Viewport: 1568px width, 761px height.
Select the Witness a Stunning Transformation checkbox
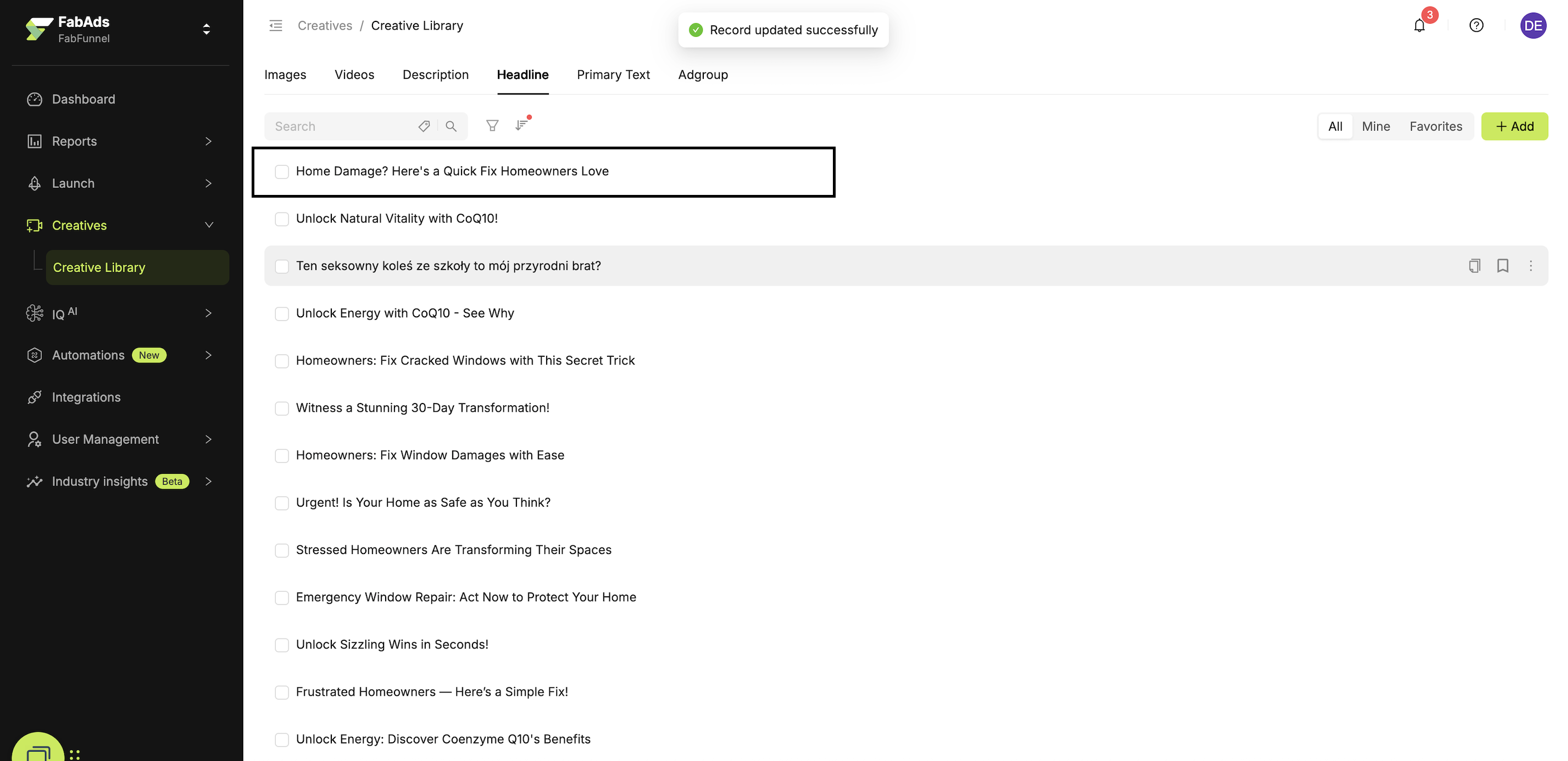pos(282,408)
